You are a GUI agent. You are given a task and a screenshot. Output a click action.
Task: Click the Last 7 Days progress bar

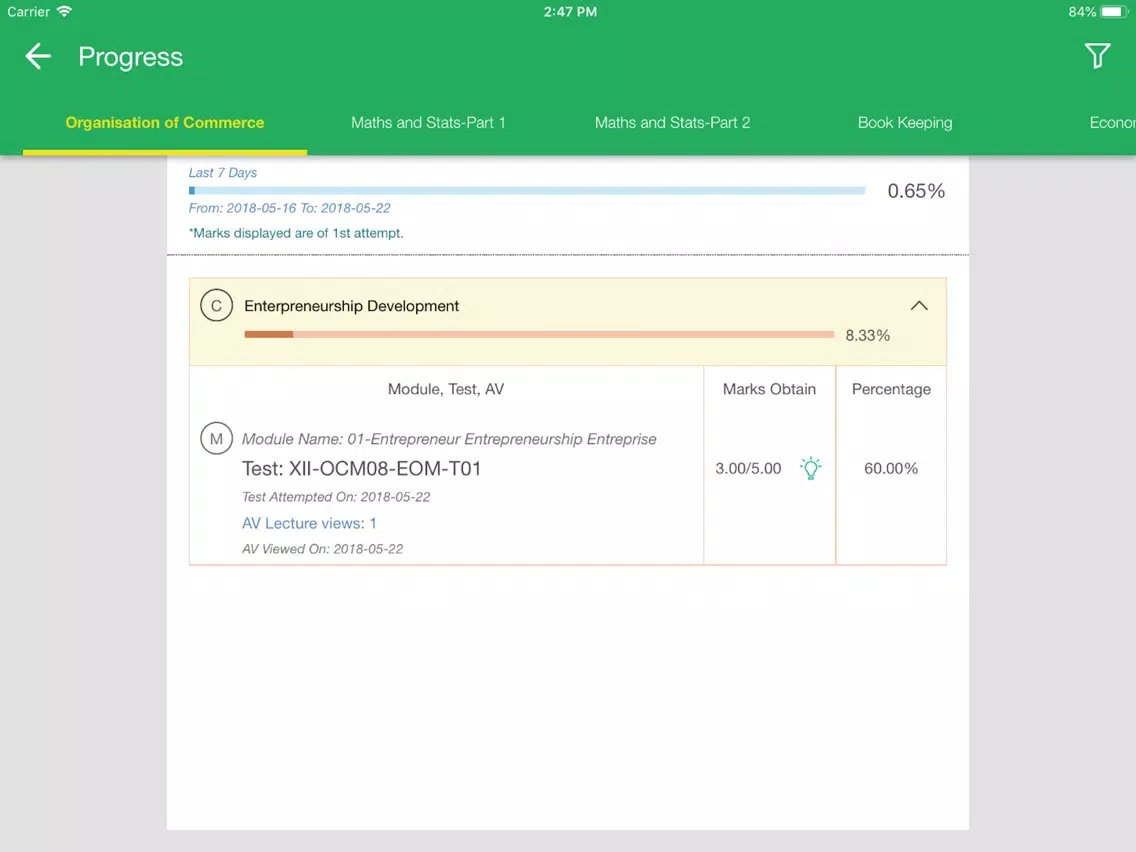(x=527, y=191)
